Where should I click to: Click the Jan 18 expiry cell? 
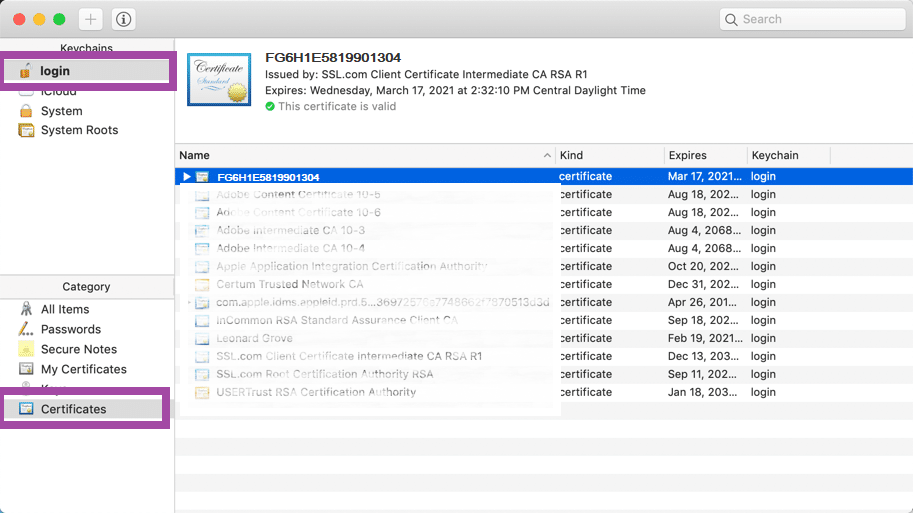pyautogui.click(x=702, y=392)
